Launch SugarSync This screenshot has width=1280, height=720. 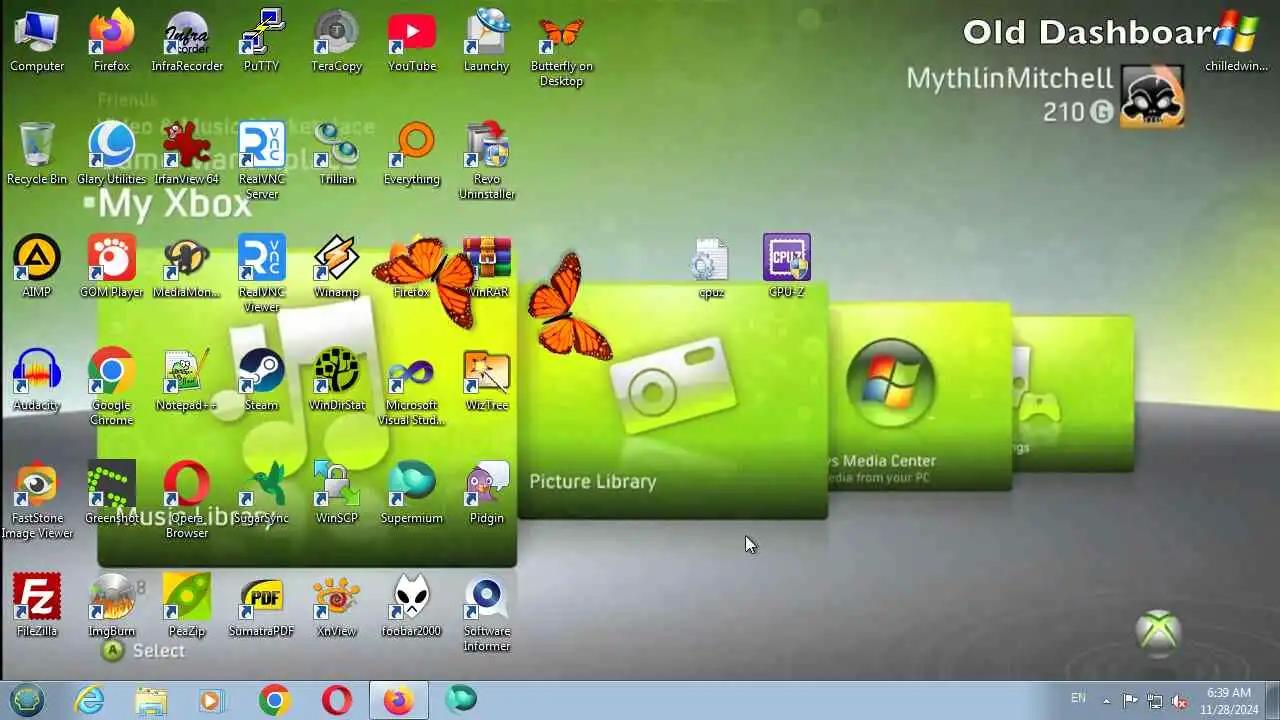click(262, 493)
